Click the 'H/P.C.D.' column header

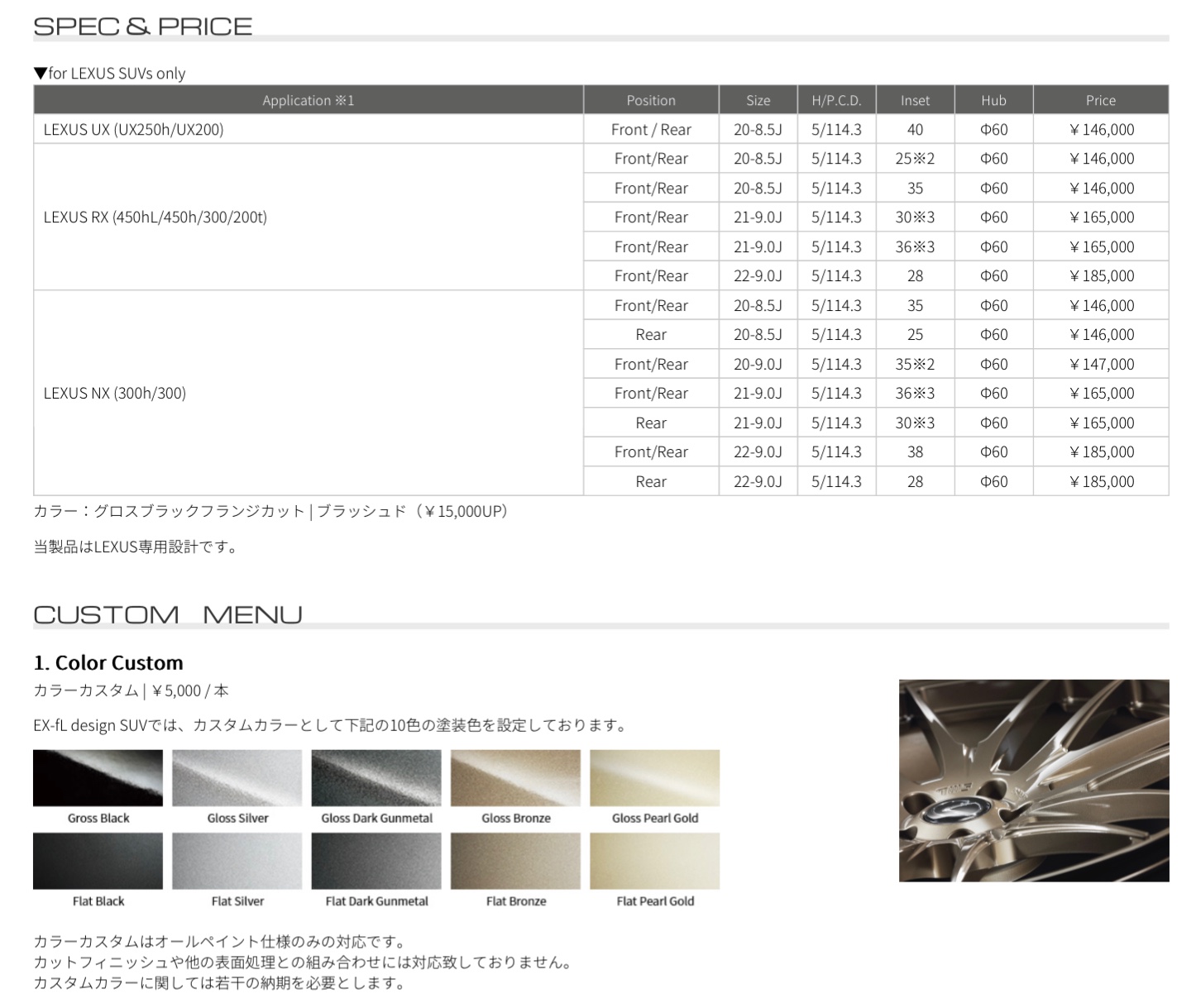836,100
